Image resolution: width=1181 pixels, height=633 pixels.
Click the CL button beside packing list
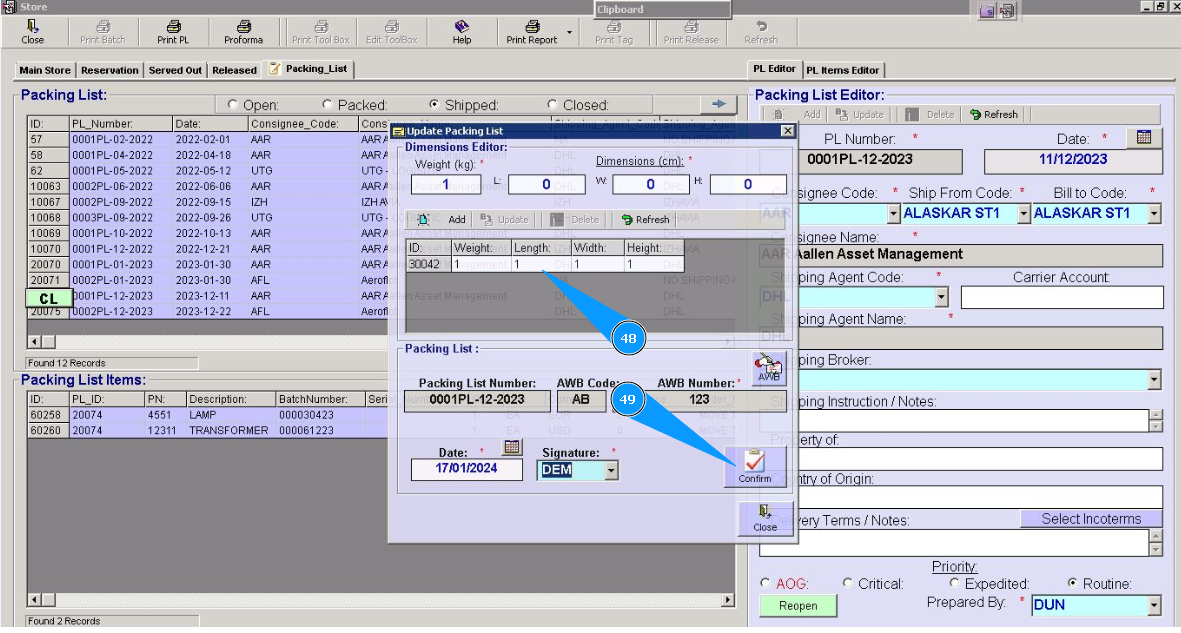[48, 298]
